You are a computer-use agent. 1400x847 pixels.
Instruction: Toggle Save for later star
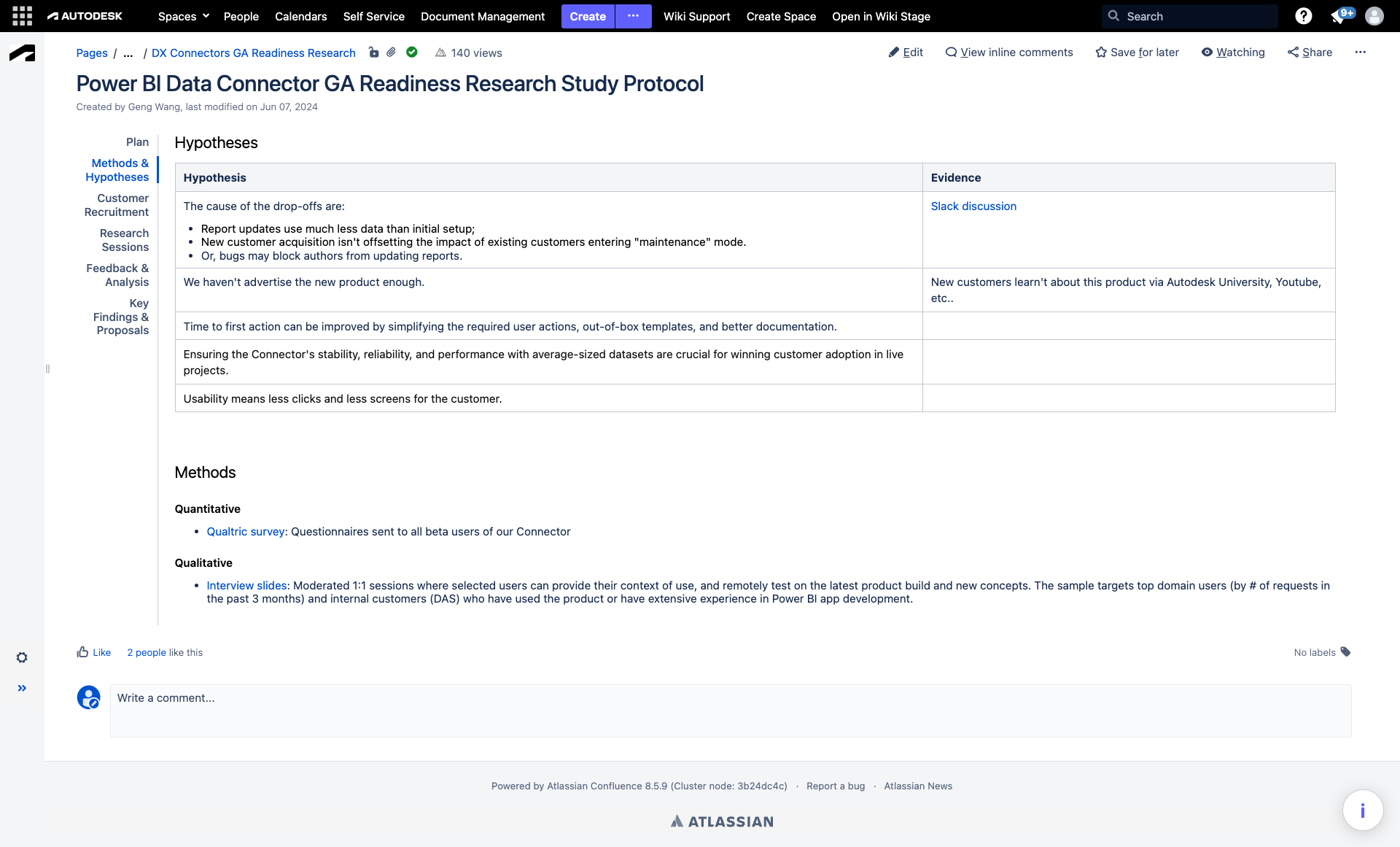[x=1137, y=53]
